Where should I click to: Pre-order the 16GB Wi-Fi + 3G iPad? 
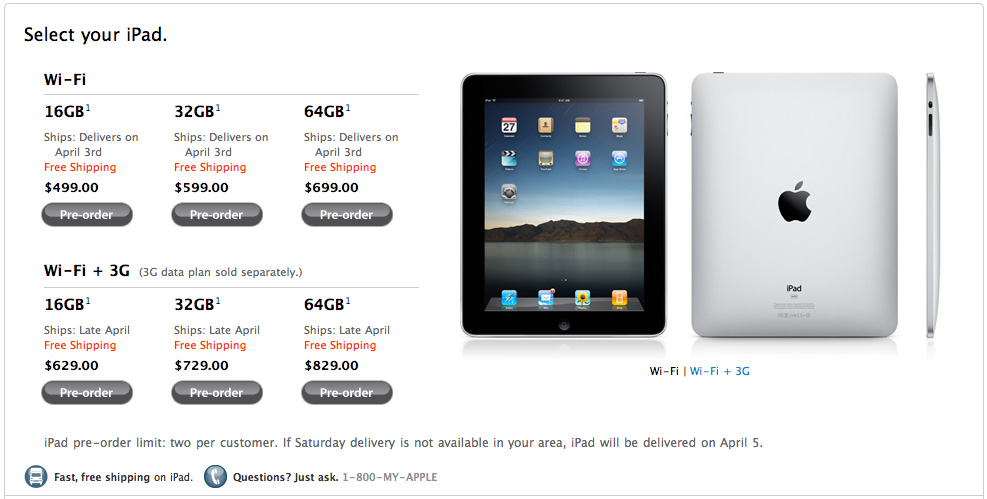click(87, 393)
